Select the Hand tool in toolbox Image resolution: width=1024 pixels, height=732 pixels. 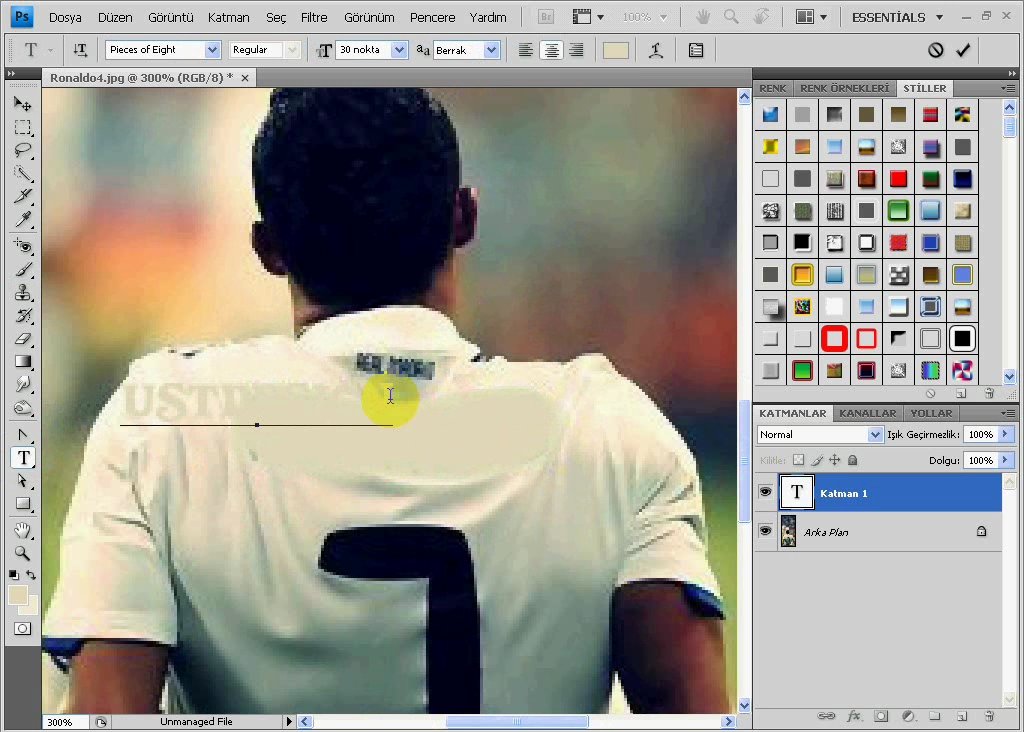point(23,530)
